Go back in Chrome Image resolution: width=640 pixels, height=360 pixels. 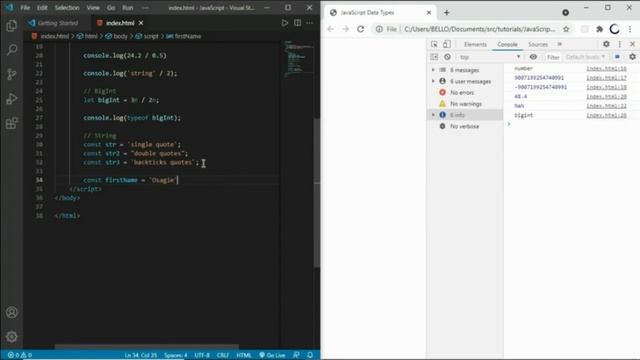331,29
